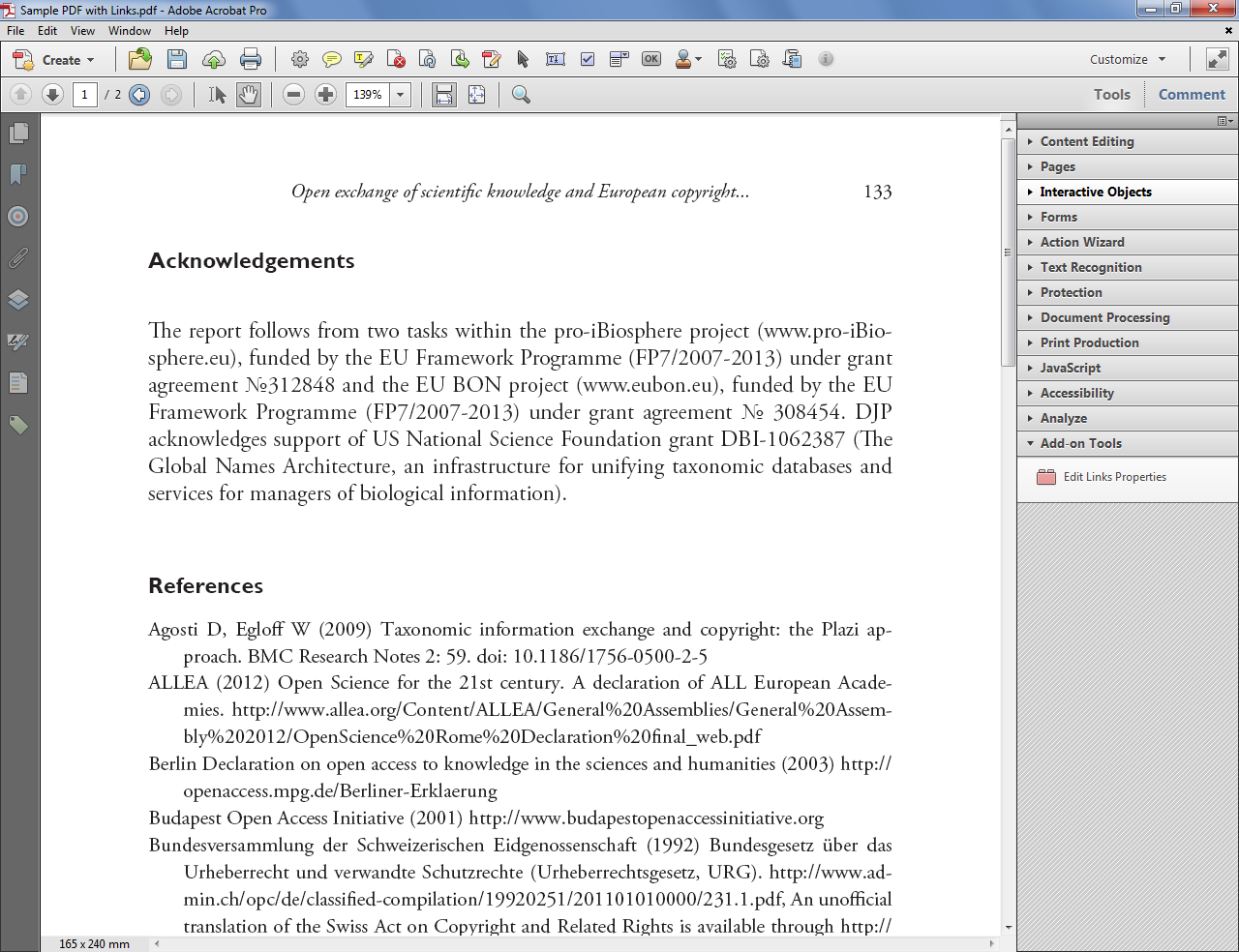Select the Highlight Text tool

point(363,59)
